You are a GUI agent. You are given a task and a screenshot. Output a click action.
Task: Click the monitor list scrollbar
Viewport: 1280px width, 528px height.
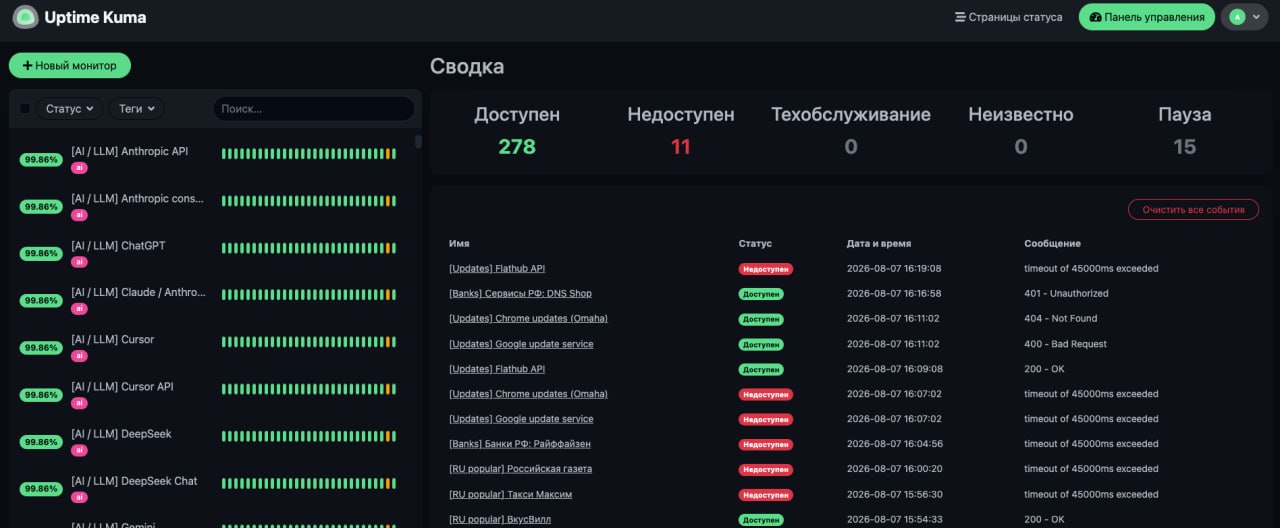pyautogui.click(x=418, y=142)
